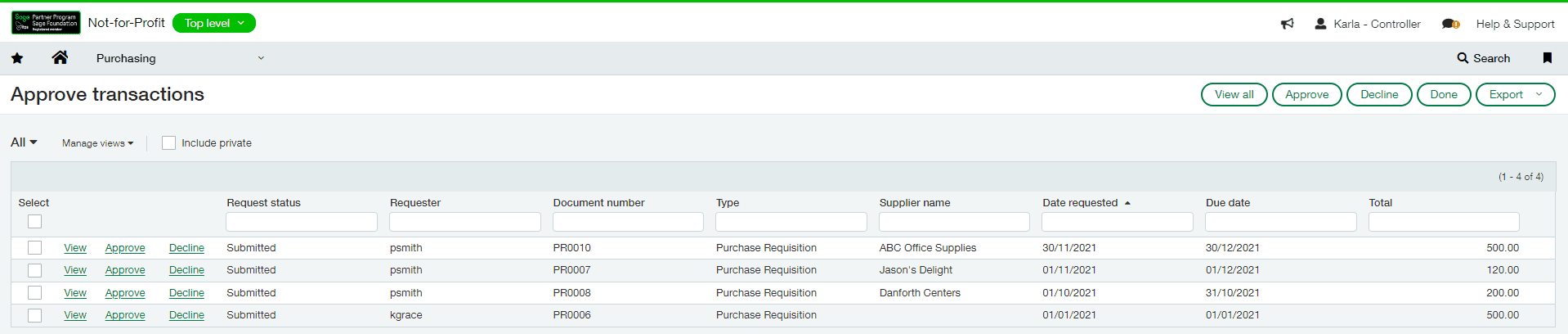Click the View all button
This screenshot has width=1568, height=334.
pyautogui.click(x=1234, y=95)
